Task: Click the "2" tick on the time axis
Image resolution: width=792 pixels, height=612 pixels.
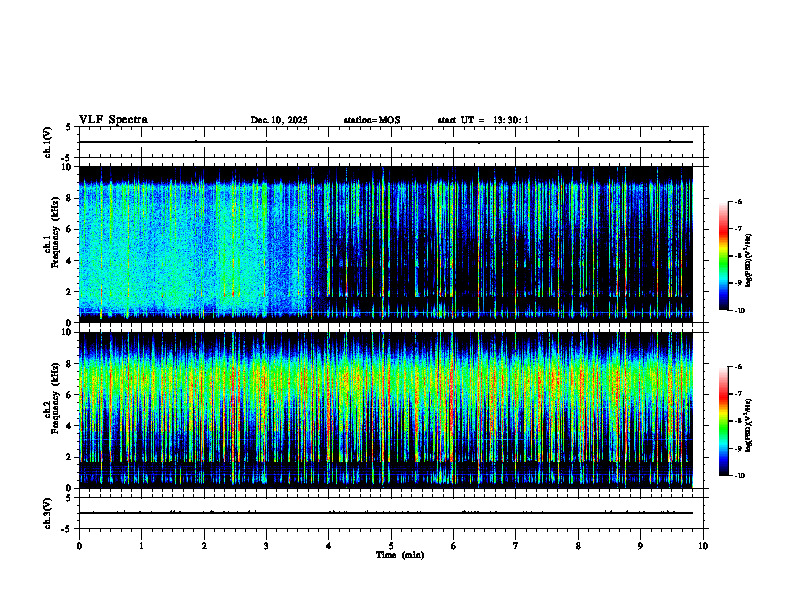Action: point(204,546)
